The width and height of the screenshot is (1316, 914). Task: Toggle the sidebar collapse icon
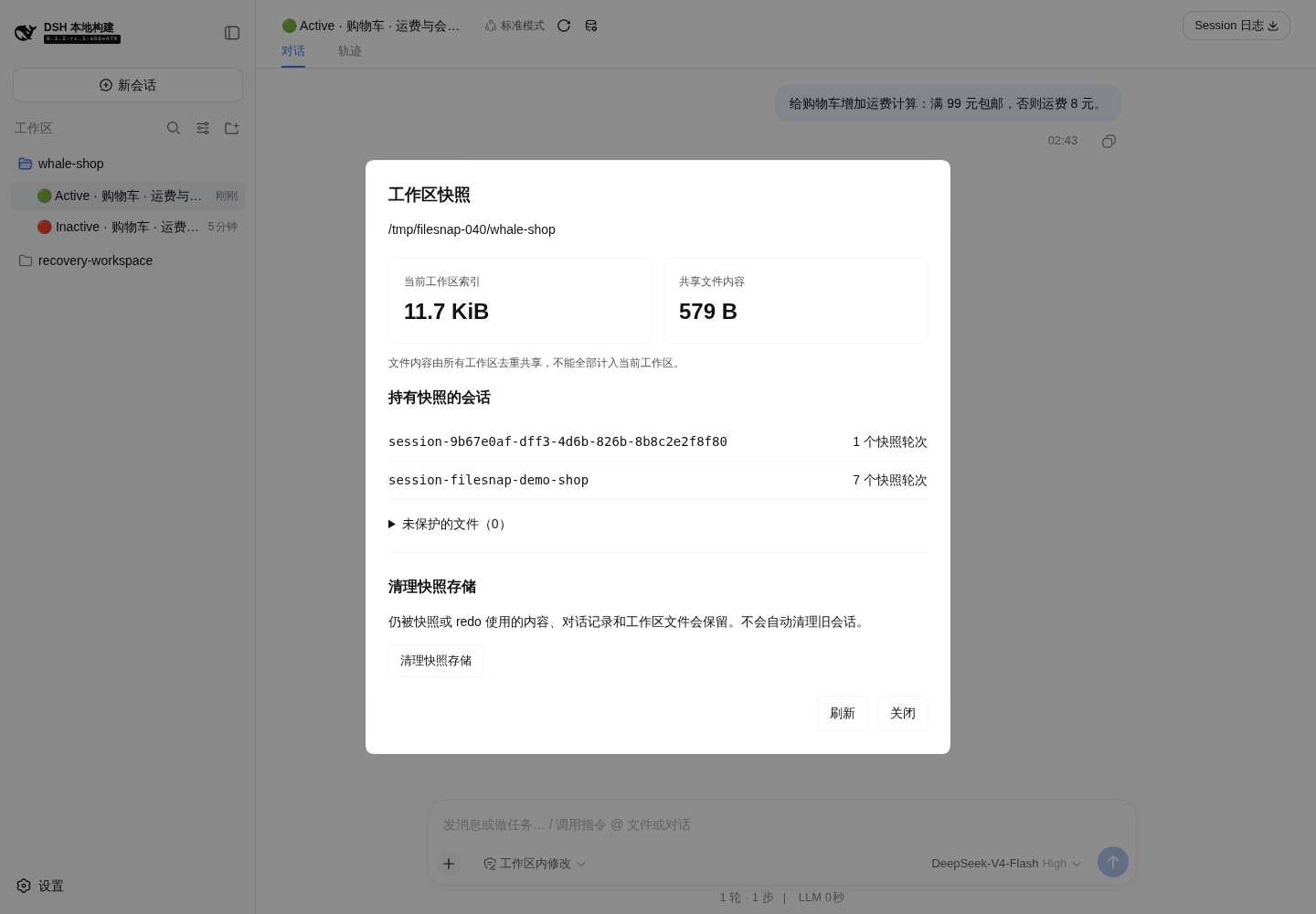[232, 33]
